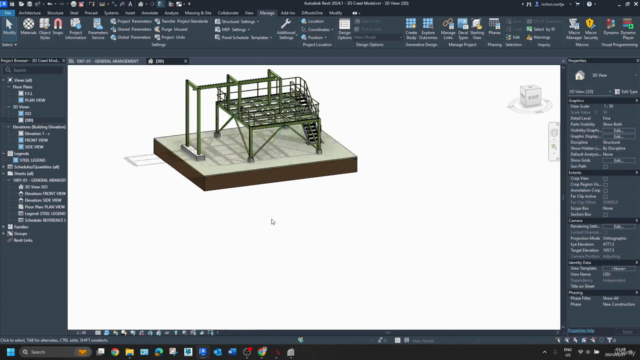The image size is (640, 360).
Task: Open Manage Links
Action: pyautogui.click(x=448, y=29)
